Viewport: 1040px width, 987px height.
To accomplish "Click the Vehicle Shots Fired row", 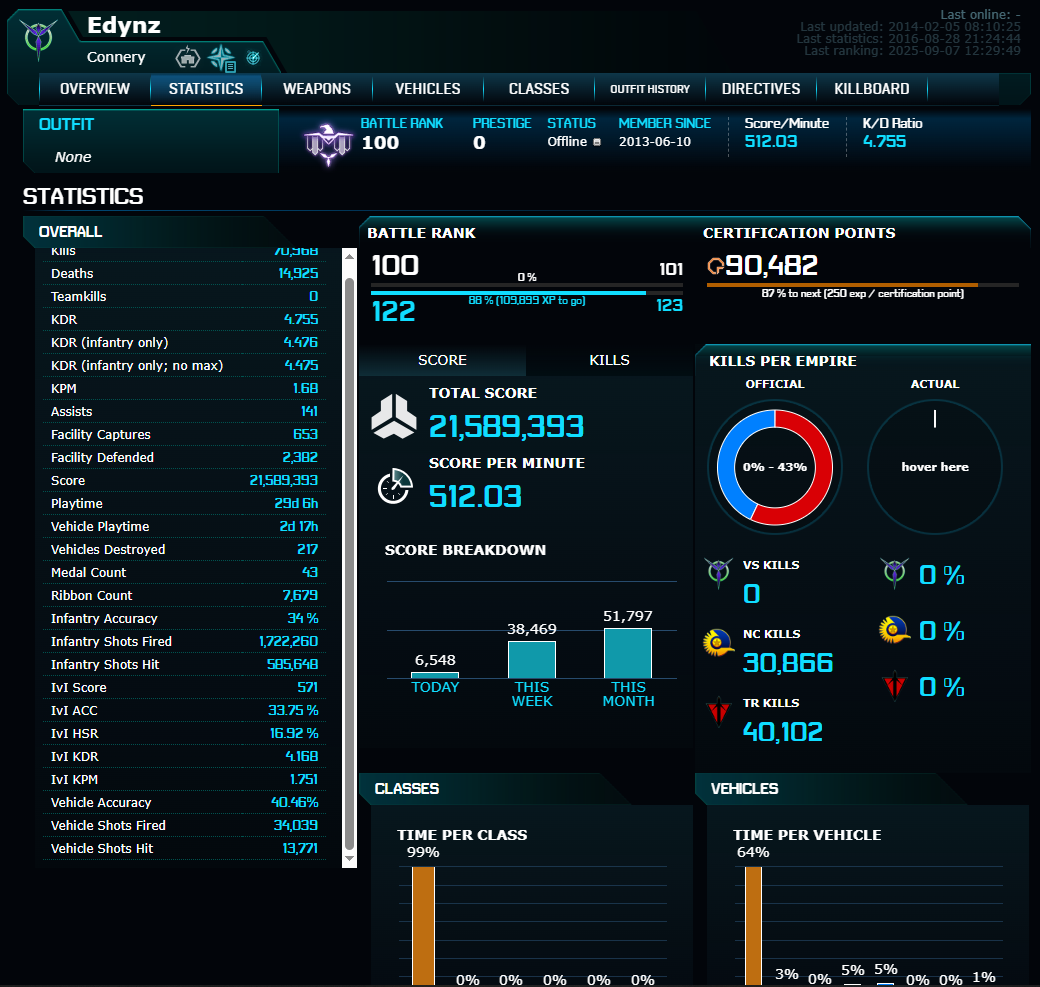I will [184, 825].
